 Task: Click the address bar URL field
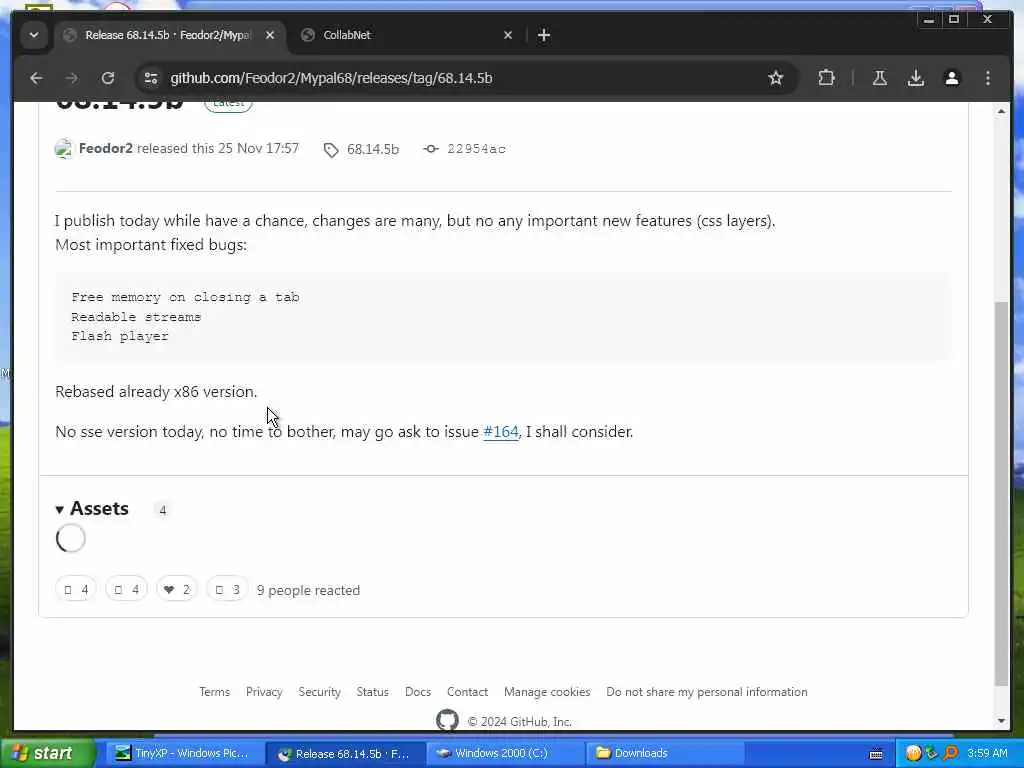click(457, 78)
